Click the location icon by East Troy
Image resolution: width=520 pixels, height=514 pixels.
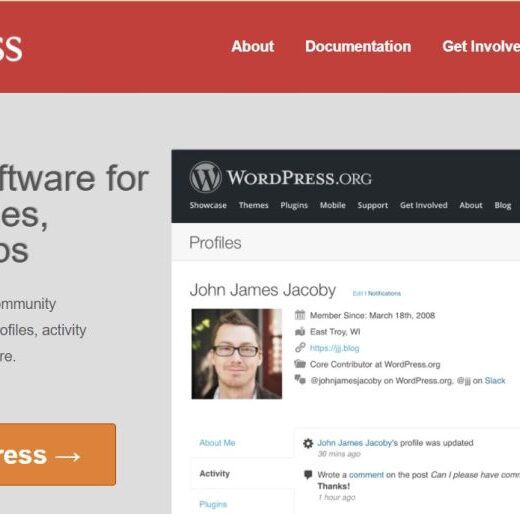300,331
